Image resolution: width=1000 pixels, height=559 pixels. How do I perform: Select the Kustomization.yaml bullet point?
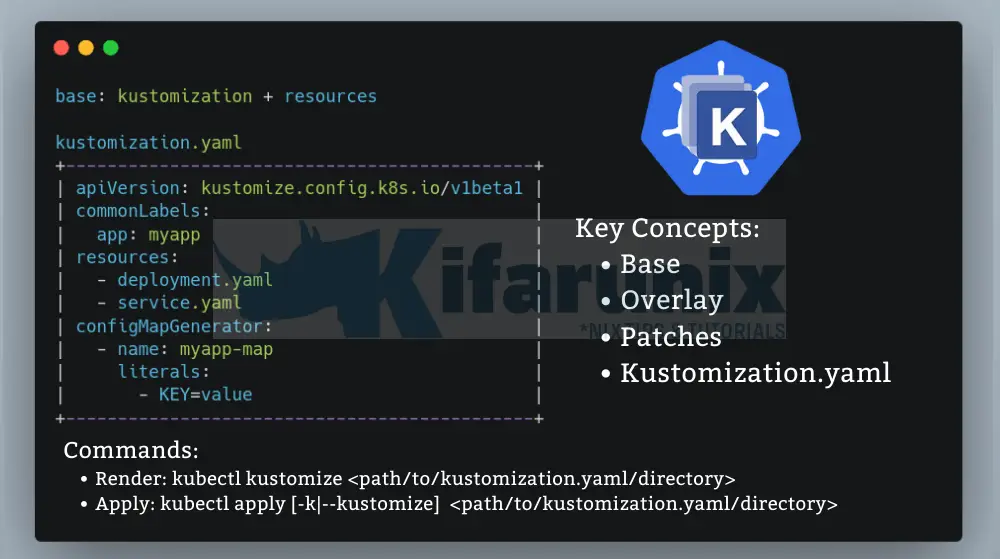coord(755,373)
